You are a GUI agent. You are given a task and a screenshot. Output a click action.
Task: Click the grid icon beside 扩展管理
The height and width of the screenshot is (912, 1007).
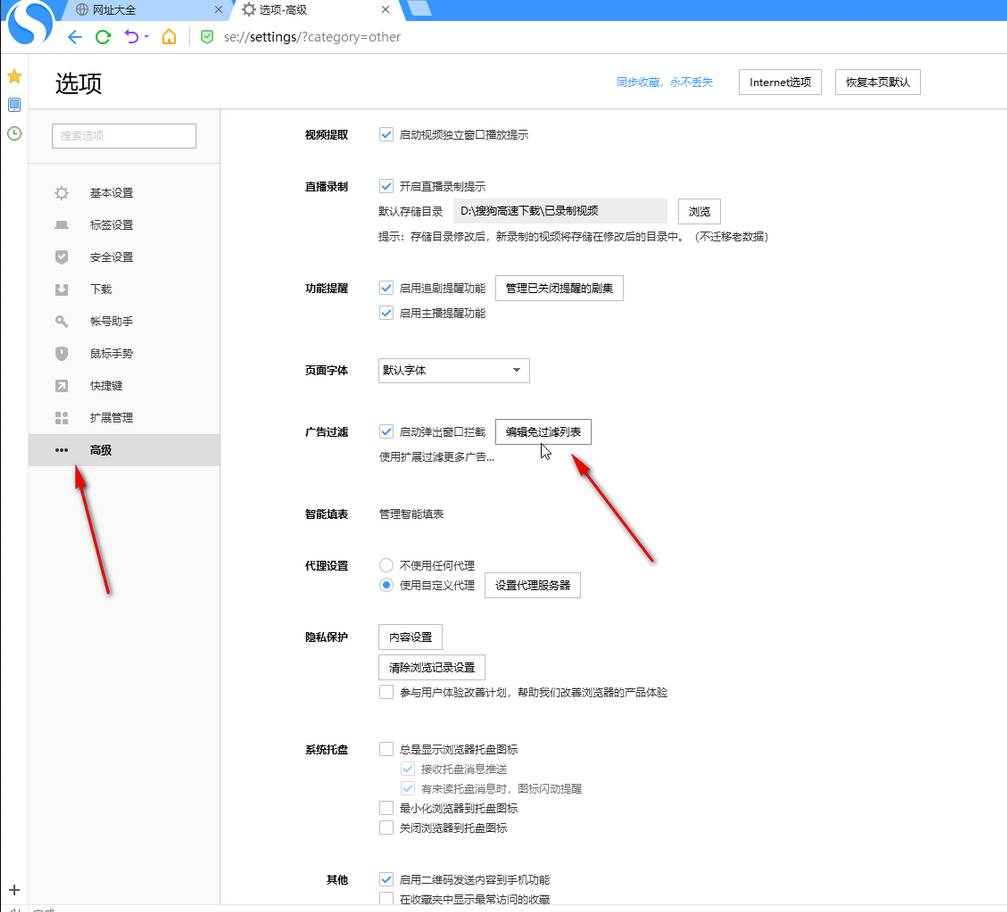coord(62,418)
